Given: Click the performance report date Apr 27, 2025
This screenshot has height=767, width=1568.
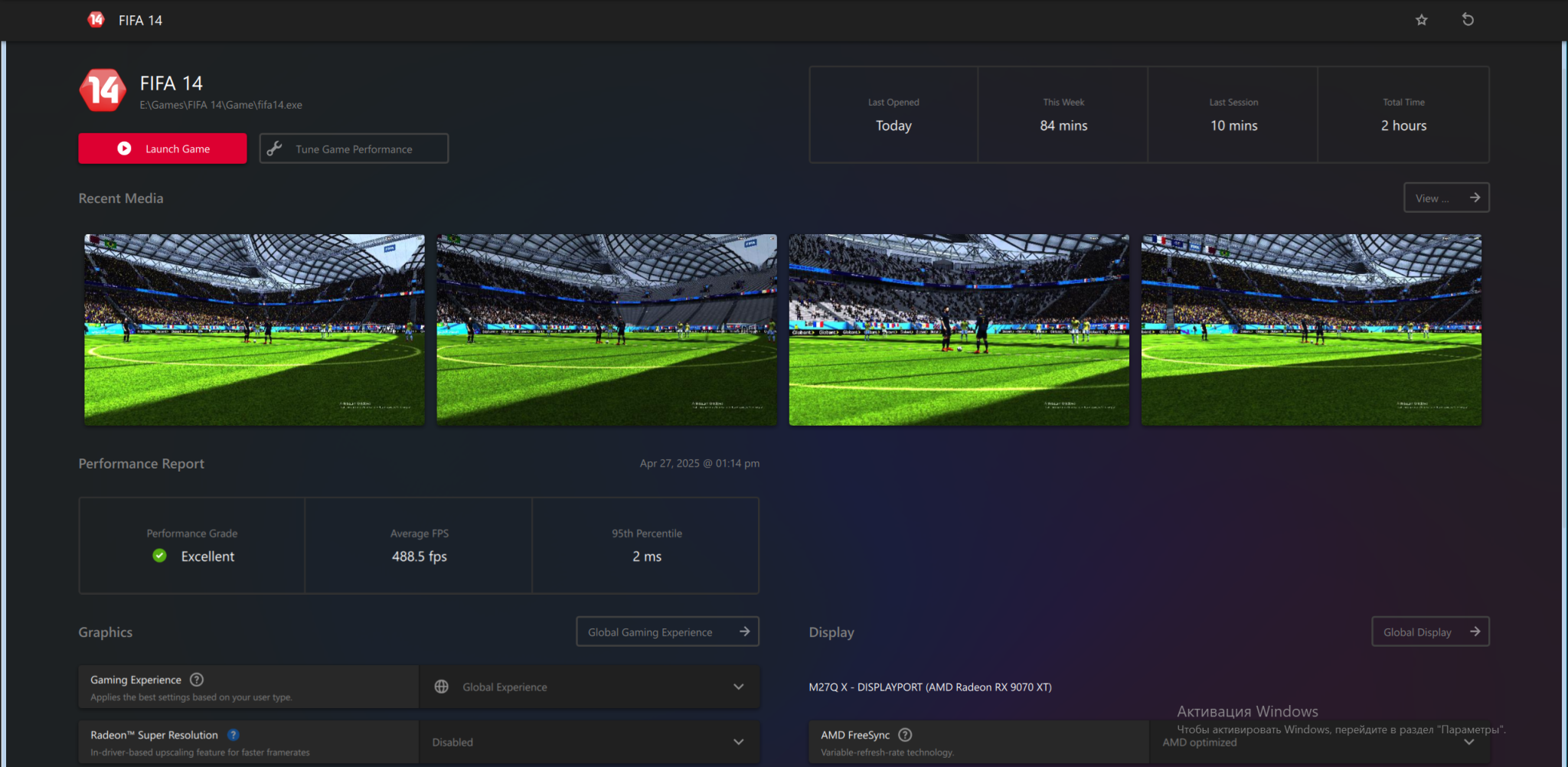Looking at the screenshot, I should coord(700,463).
